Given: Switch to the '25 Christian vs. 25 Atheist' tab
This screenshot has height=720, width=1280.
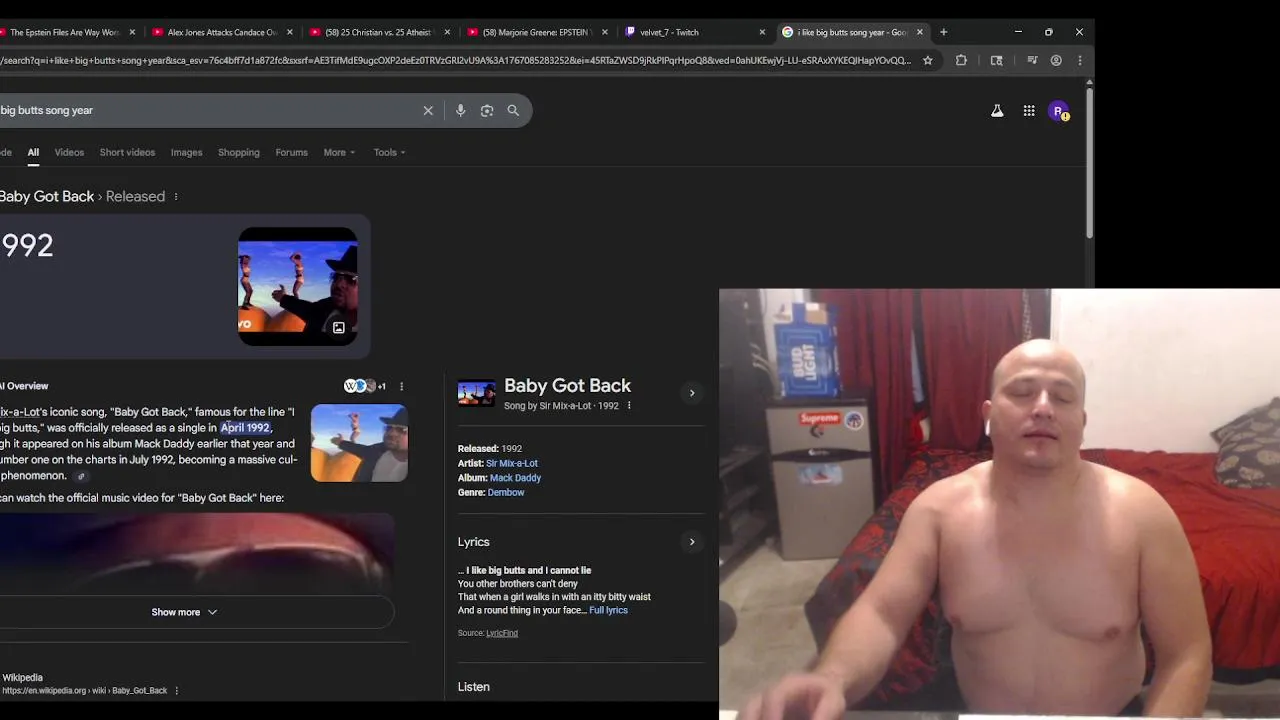Looking at the screenshot, I should (x=378, y=32).
